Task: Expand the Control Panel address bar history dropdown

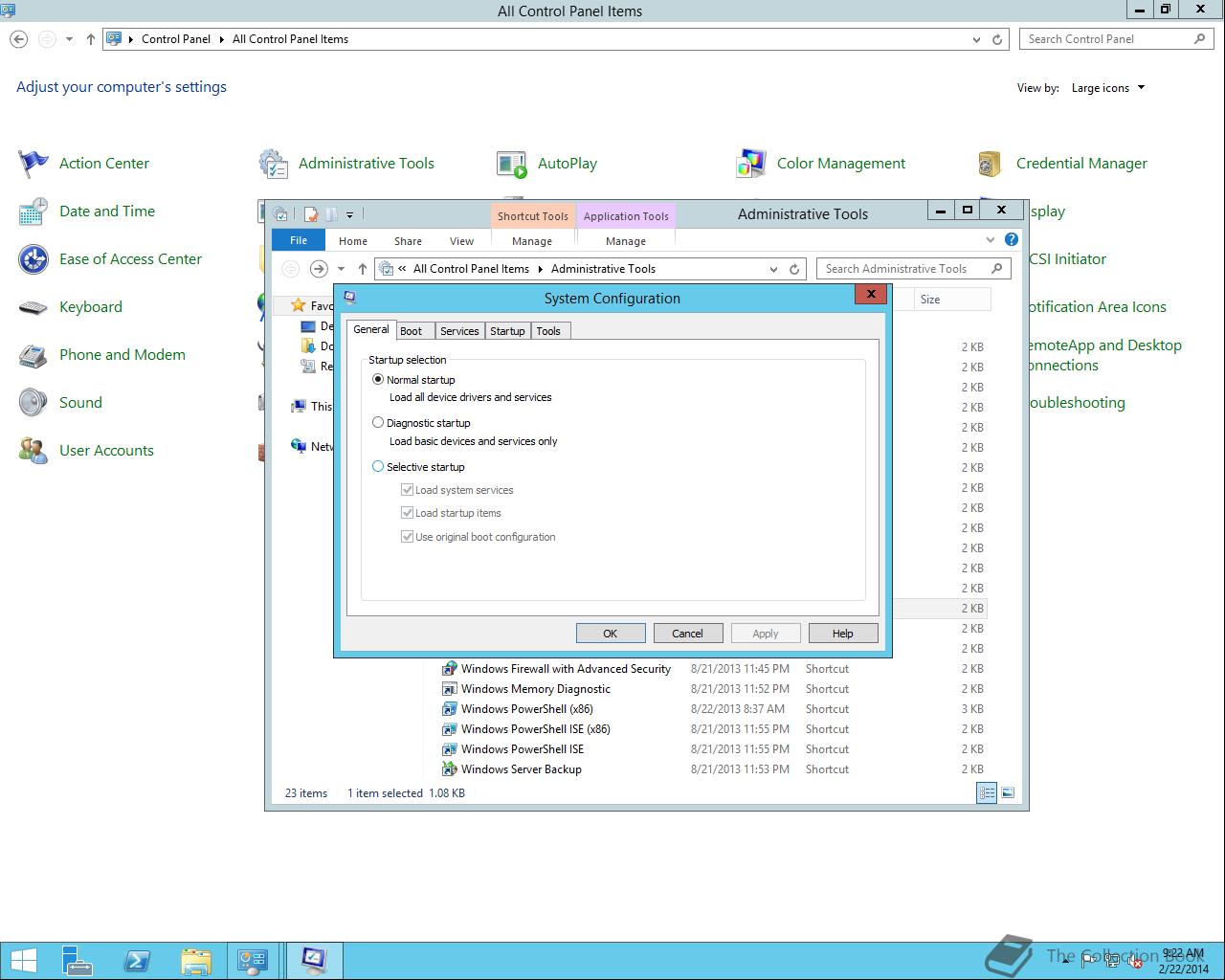Action: coord(976,39)
